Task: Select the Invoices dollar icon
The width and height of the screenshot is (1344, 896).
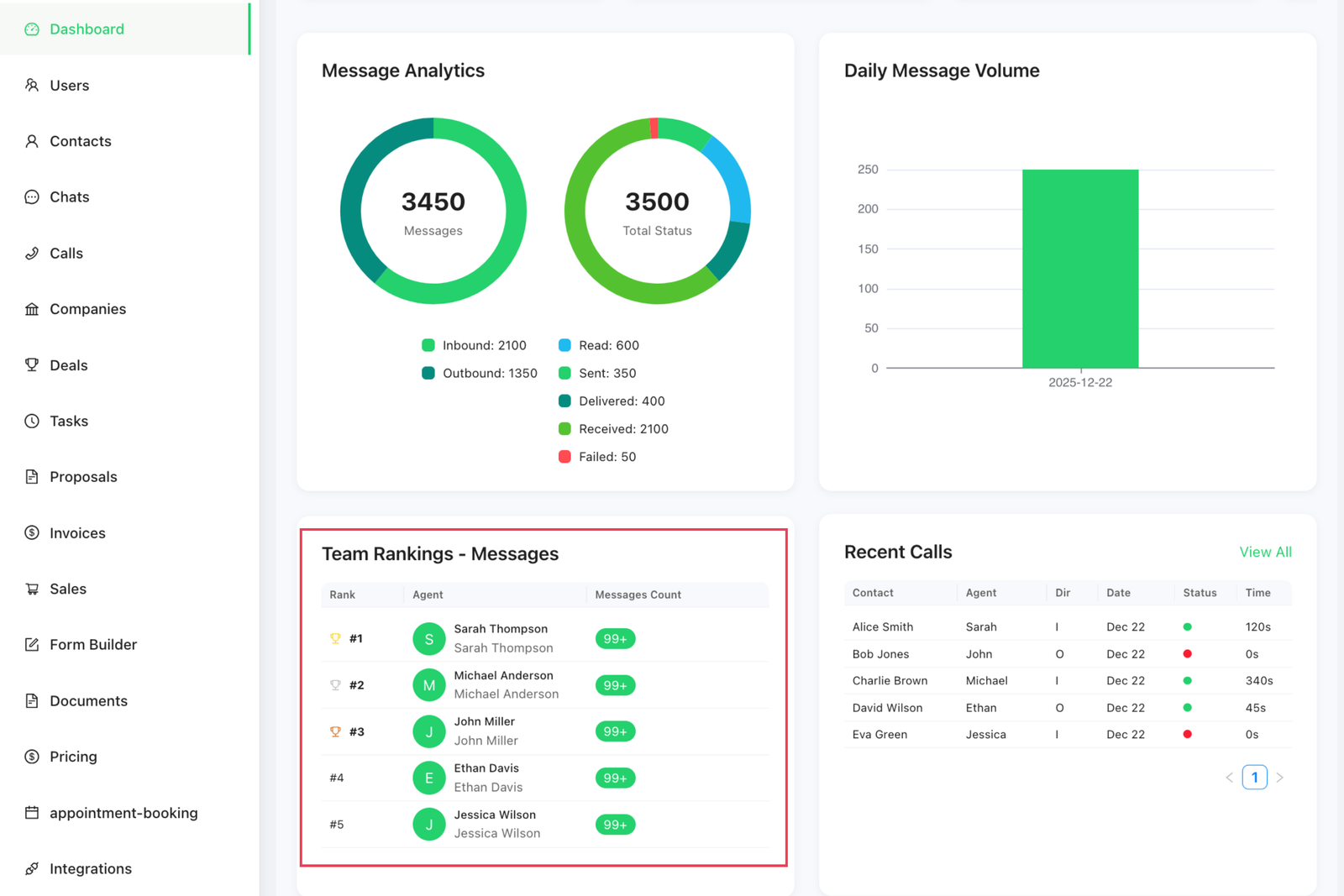Action: 32,532
